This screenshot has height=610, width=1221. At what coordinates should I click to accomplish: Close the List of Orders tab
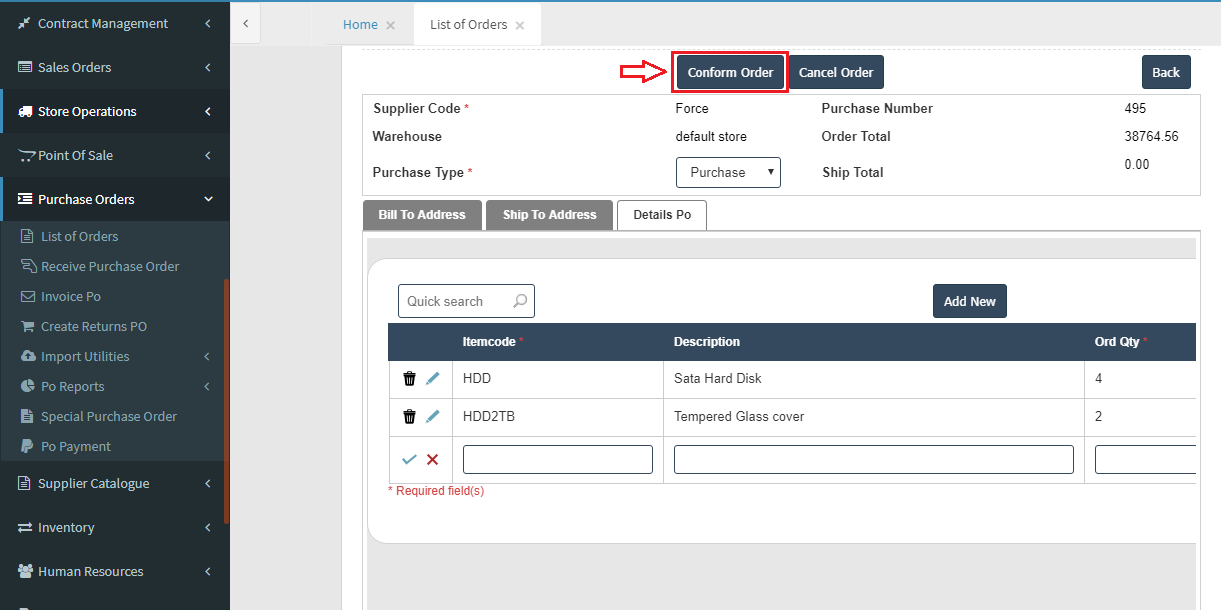pyautogui.click(x=520, y=25)
